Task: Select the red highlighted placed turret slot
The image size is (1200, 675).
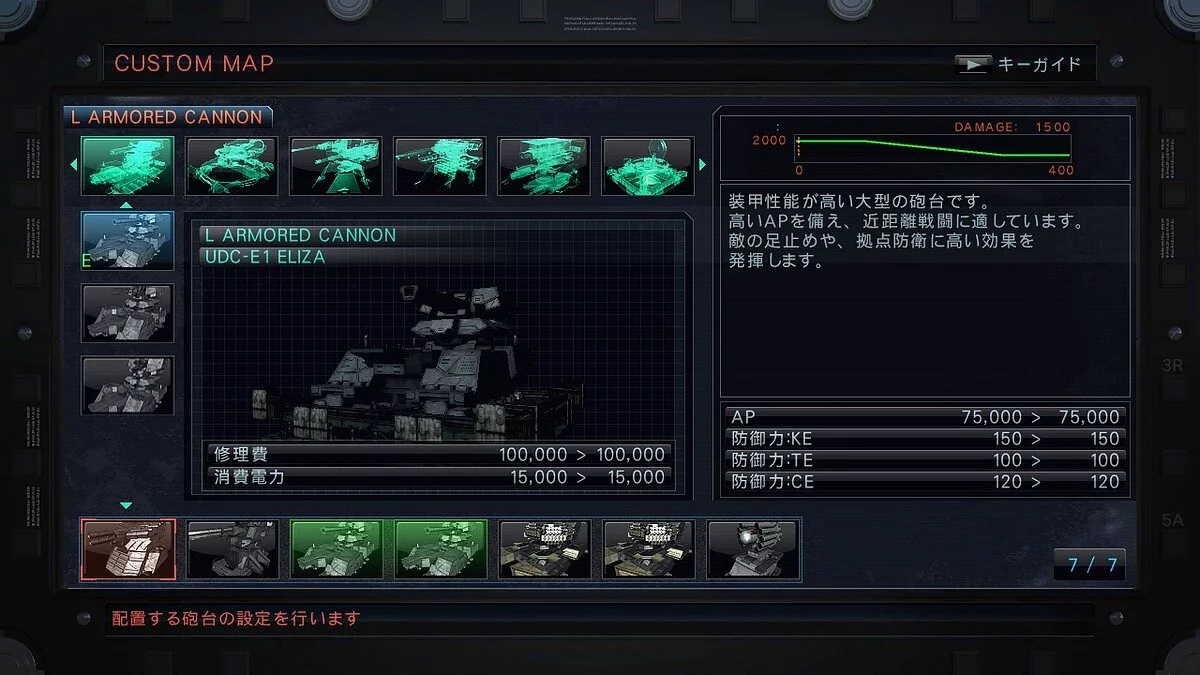Action: click(127, 549)
